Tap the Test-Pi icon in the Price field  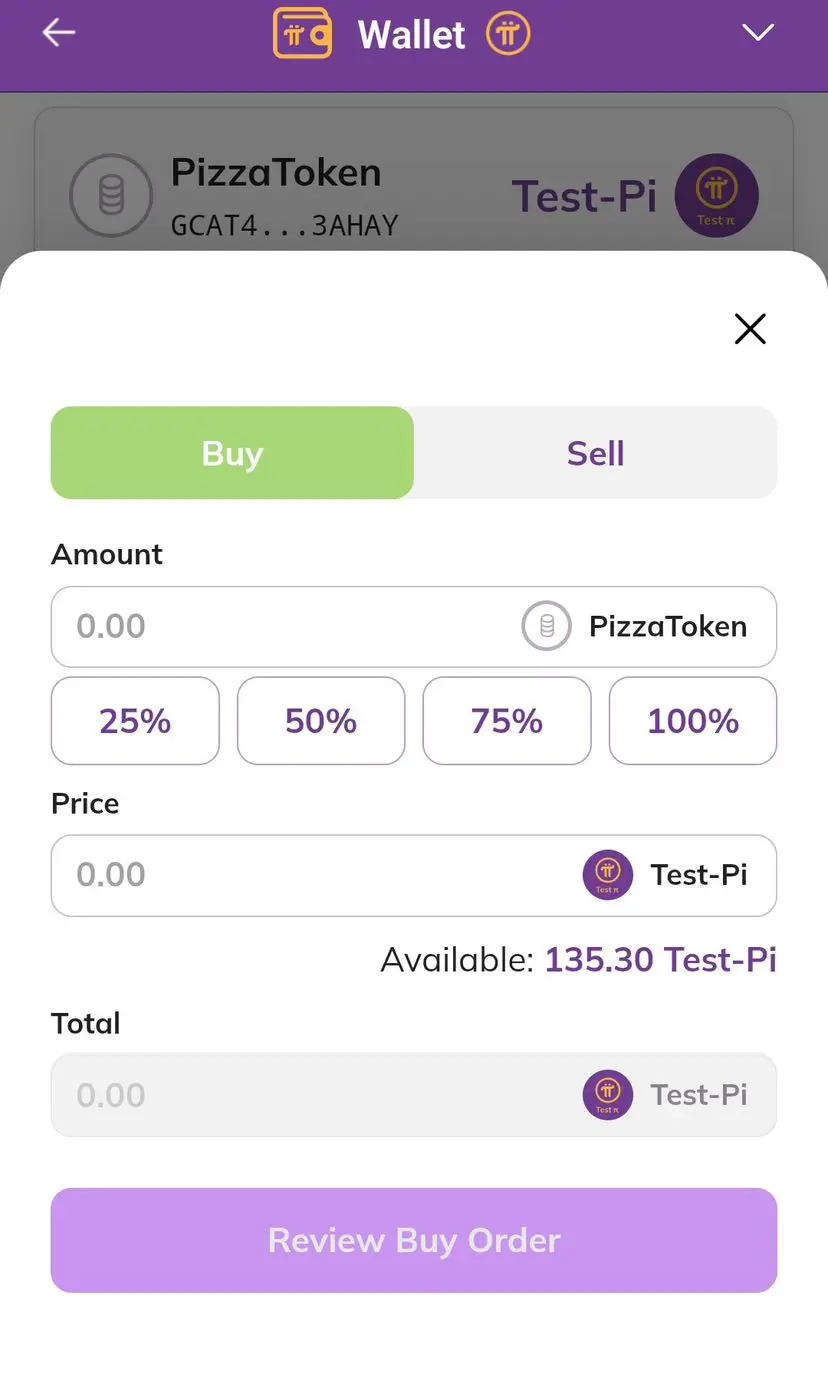[608, 875]
